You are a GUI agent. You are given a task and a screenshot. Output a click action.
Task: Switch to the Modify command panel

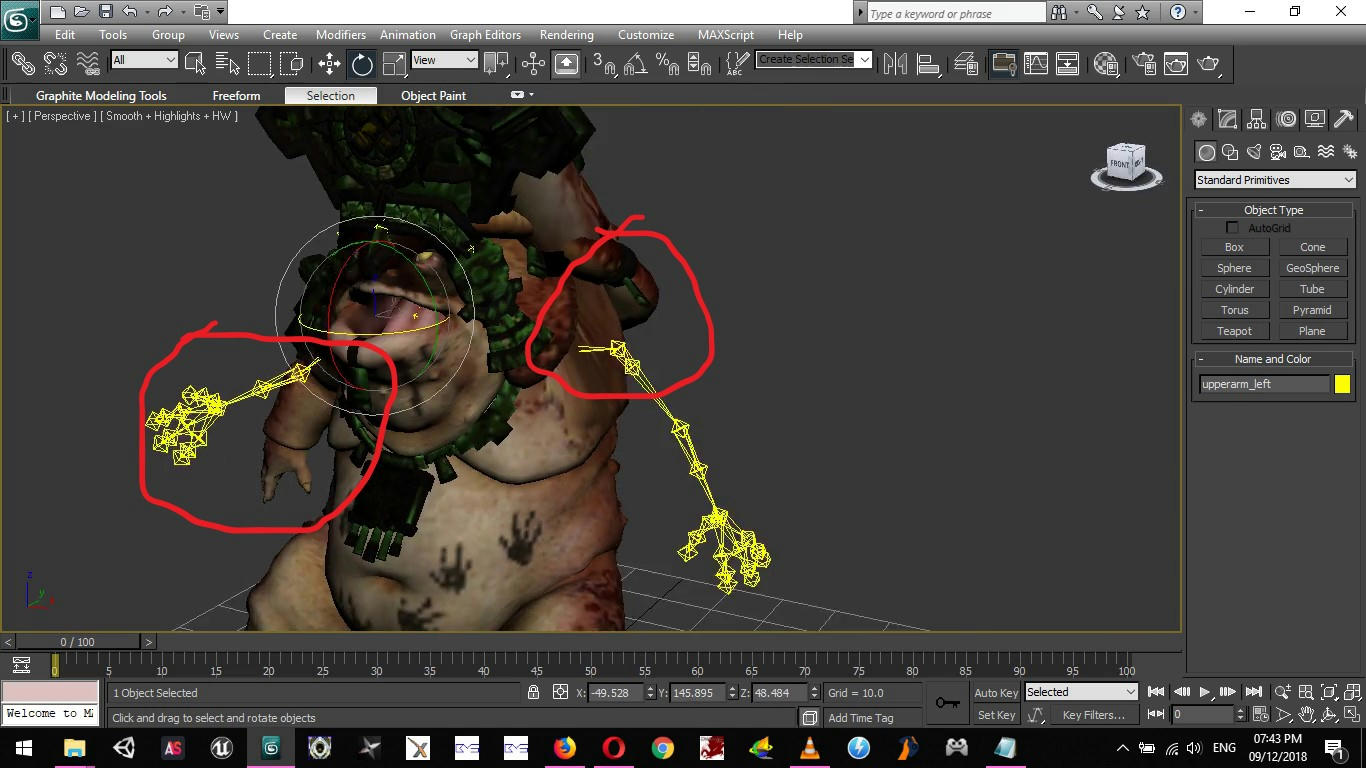(1227, 119)
